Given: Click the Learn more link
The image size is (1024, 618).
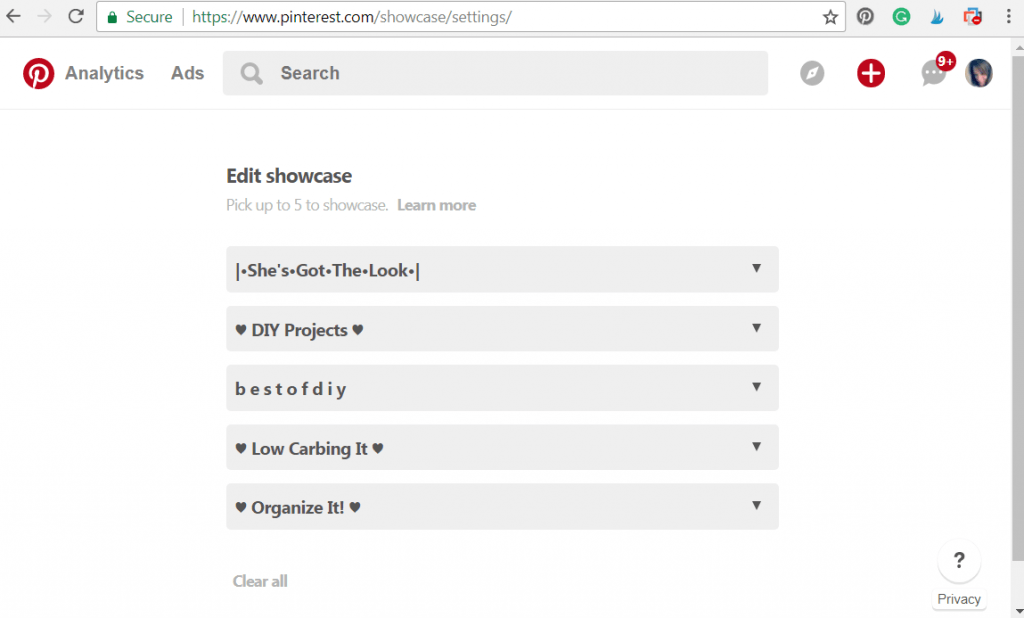Looking at the screenshot, I should point(436,205).
